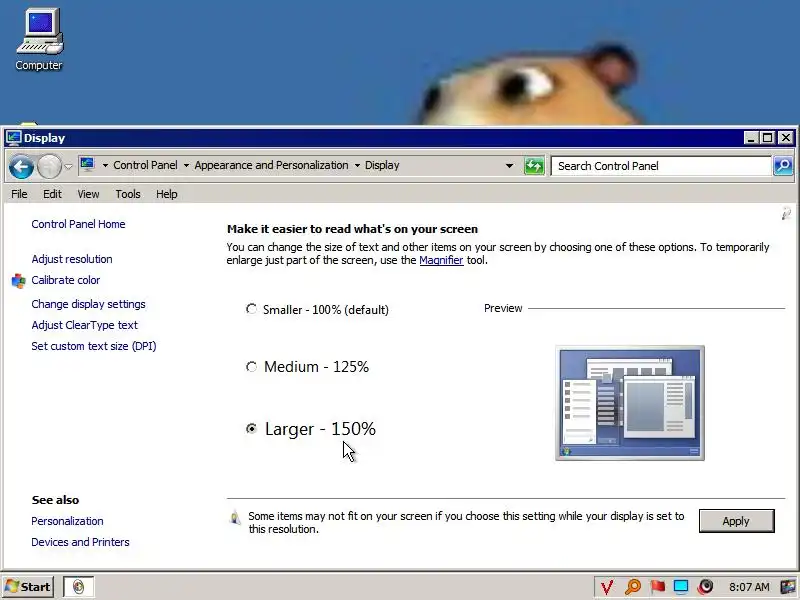The height and width of the screenshot is (600, 800).
Task: Open the Help menu
Action: (x=166, y=194)
